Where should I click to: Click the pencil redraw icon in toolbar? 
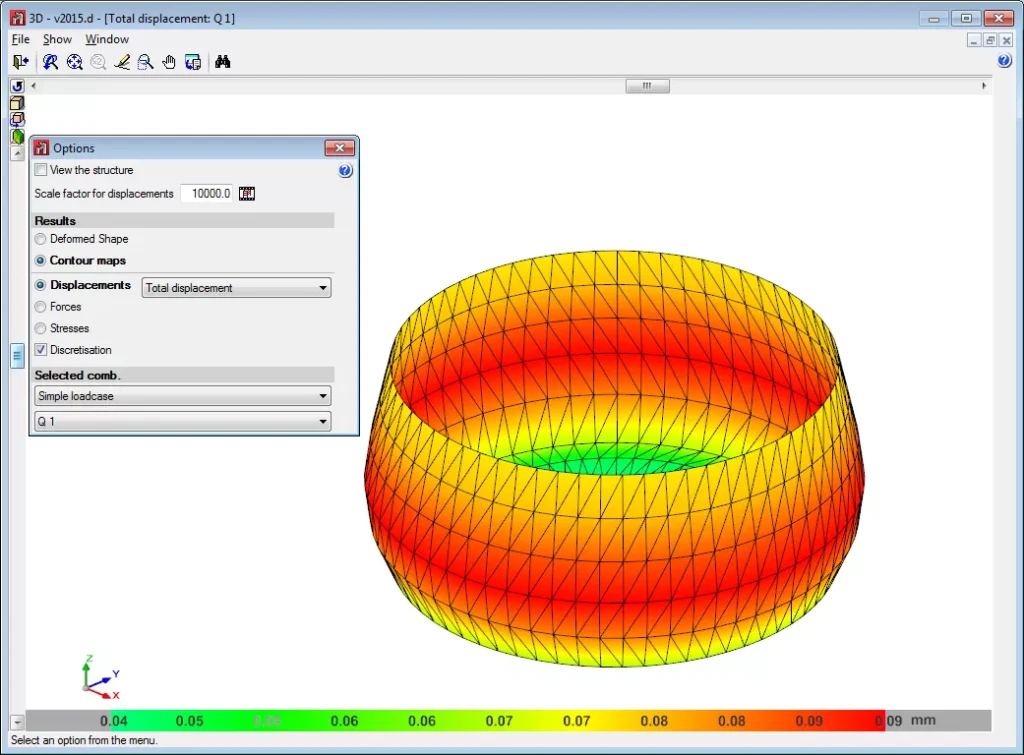click(122, 62)
